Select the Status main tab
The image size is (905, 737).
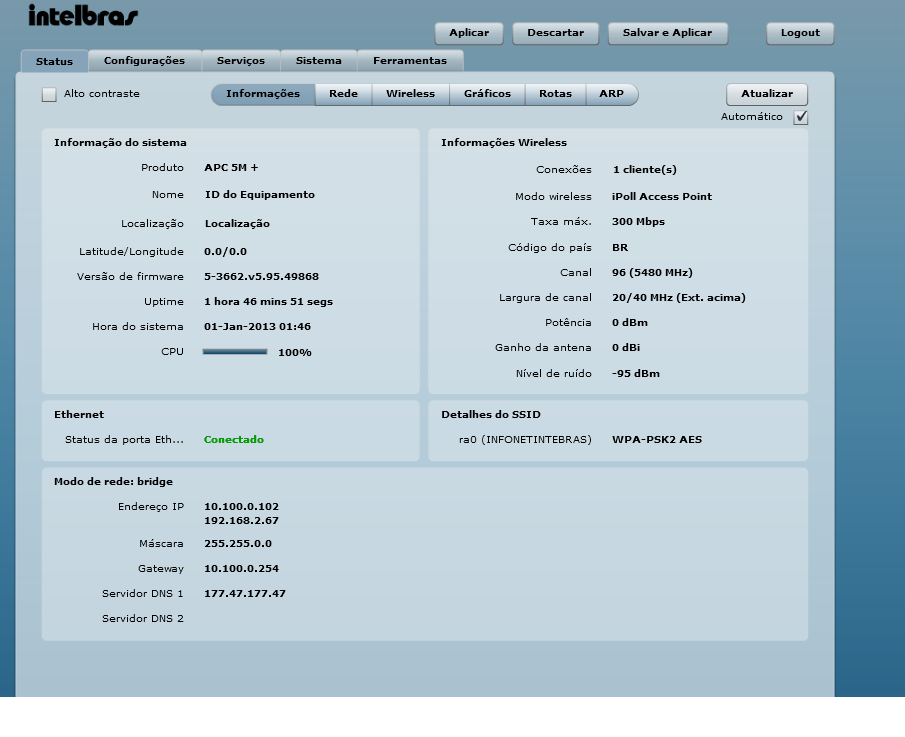54,61
